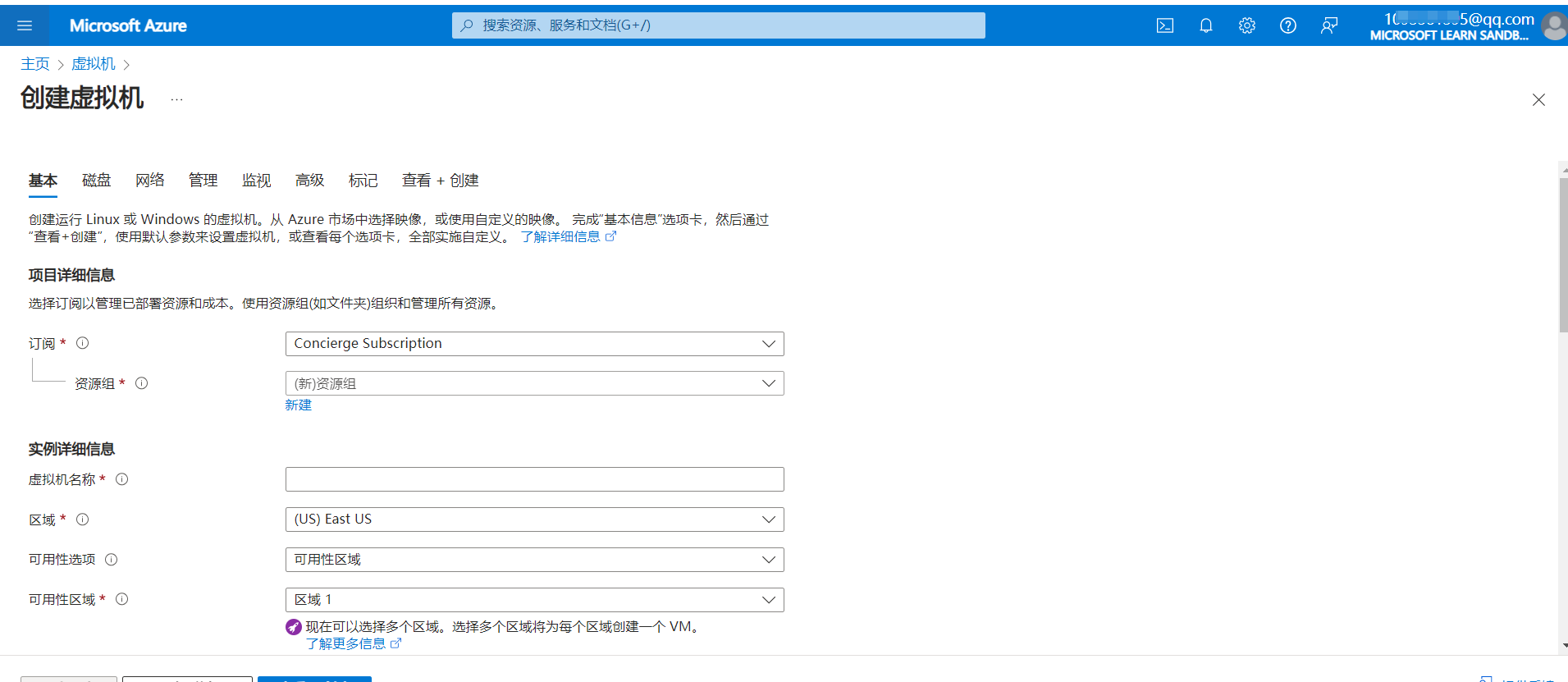Click the MICROSOFT LEARN SANDB... directory text
The width and height of the screenshot is (1568, 682).
[x=1449, y=35]
